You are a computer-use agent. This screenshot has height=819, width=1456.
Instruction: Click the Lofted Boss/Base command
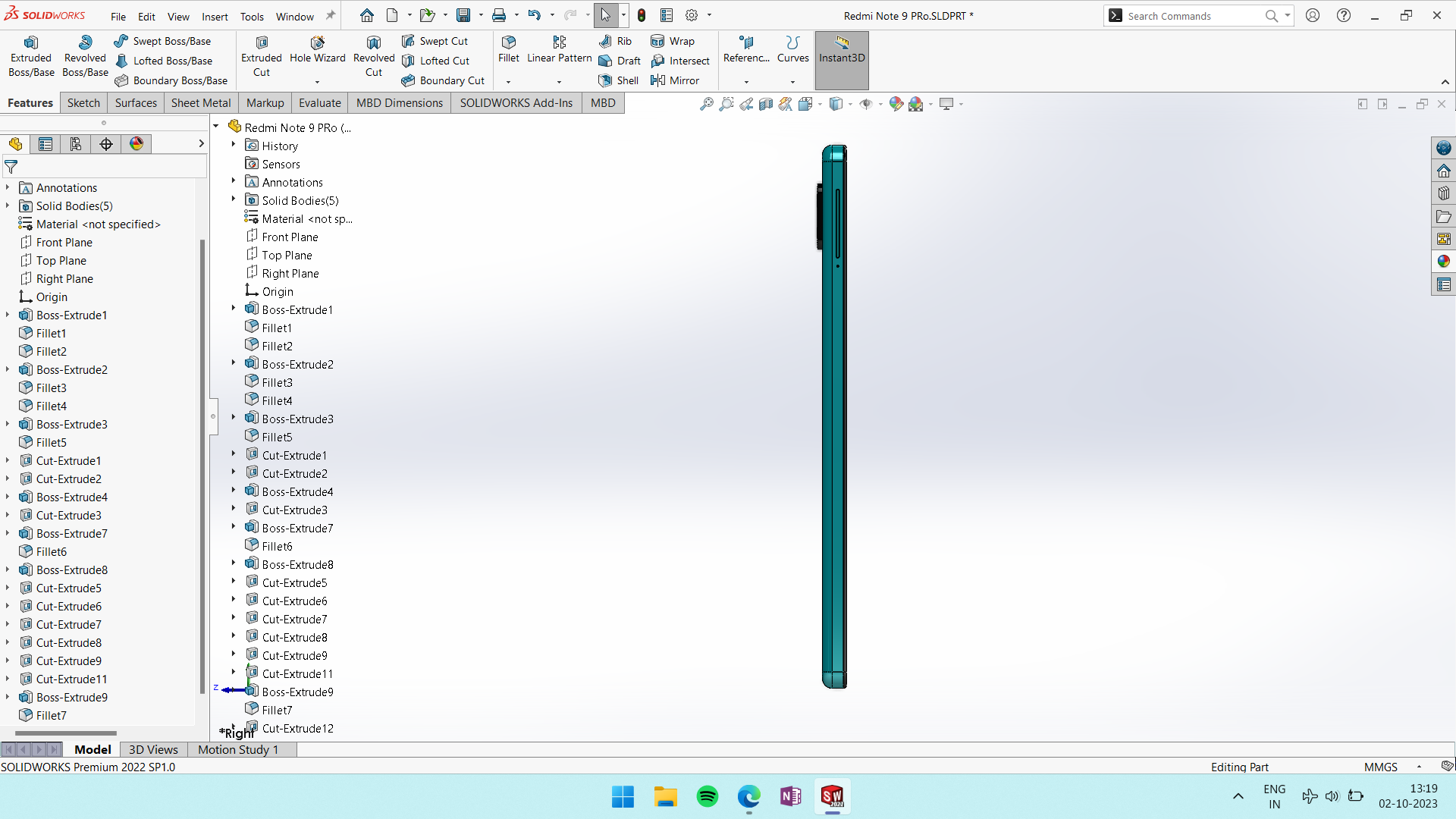163,61
